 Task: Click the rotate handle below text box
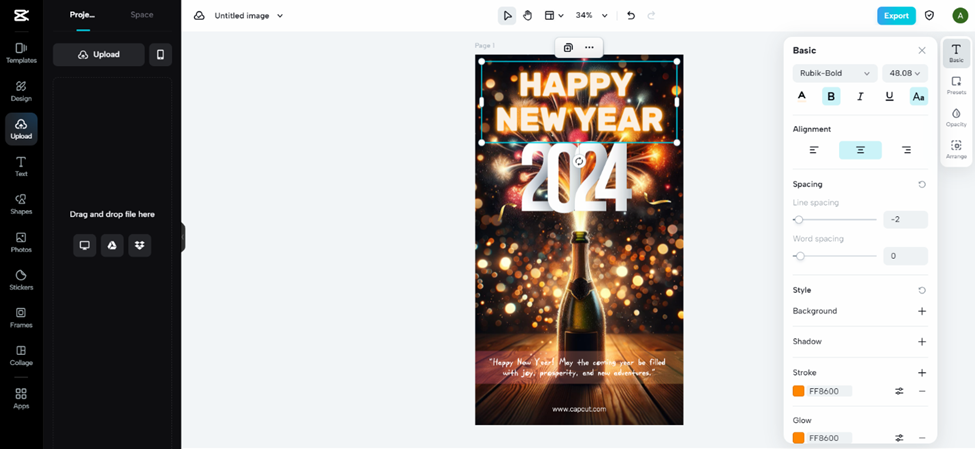point(579,162)
